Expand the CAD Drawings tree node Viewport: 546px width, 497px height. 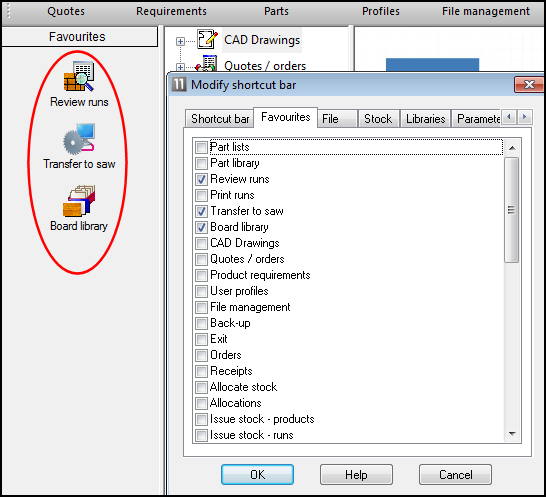point(180,42)
